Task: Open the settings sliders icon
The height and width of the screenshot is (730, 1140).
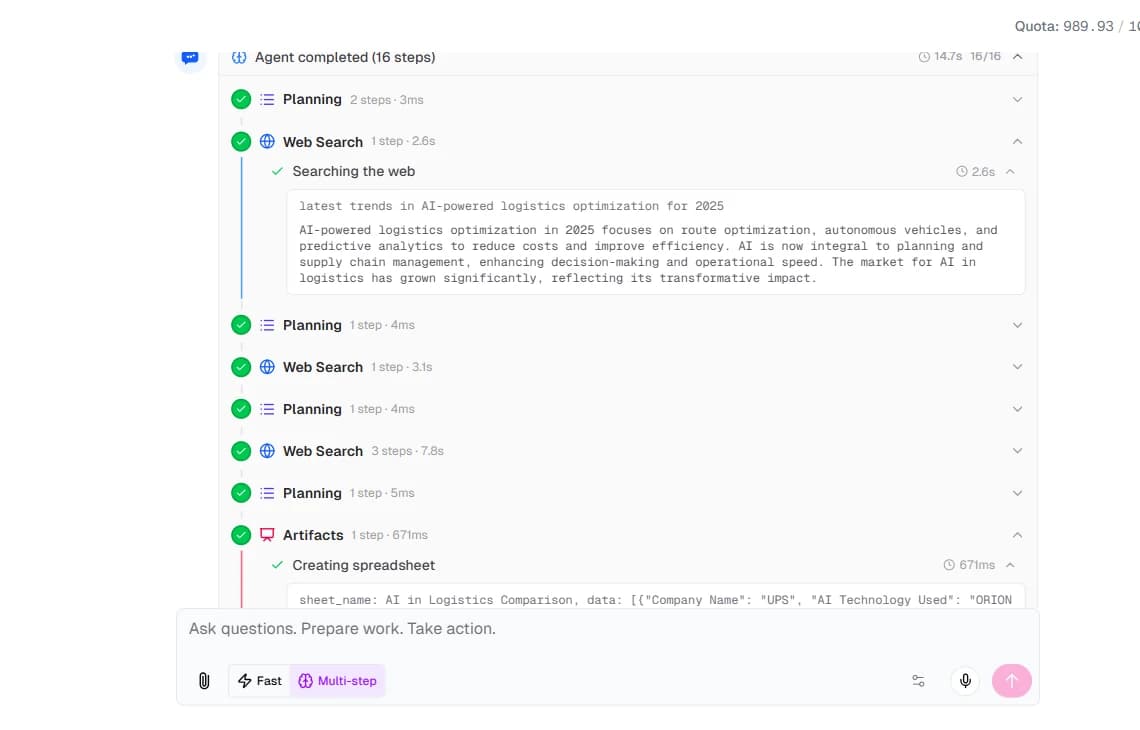Action: tap(918, 681)
